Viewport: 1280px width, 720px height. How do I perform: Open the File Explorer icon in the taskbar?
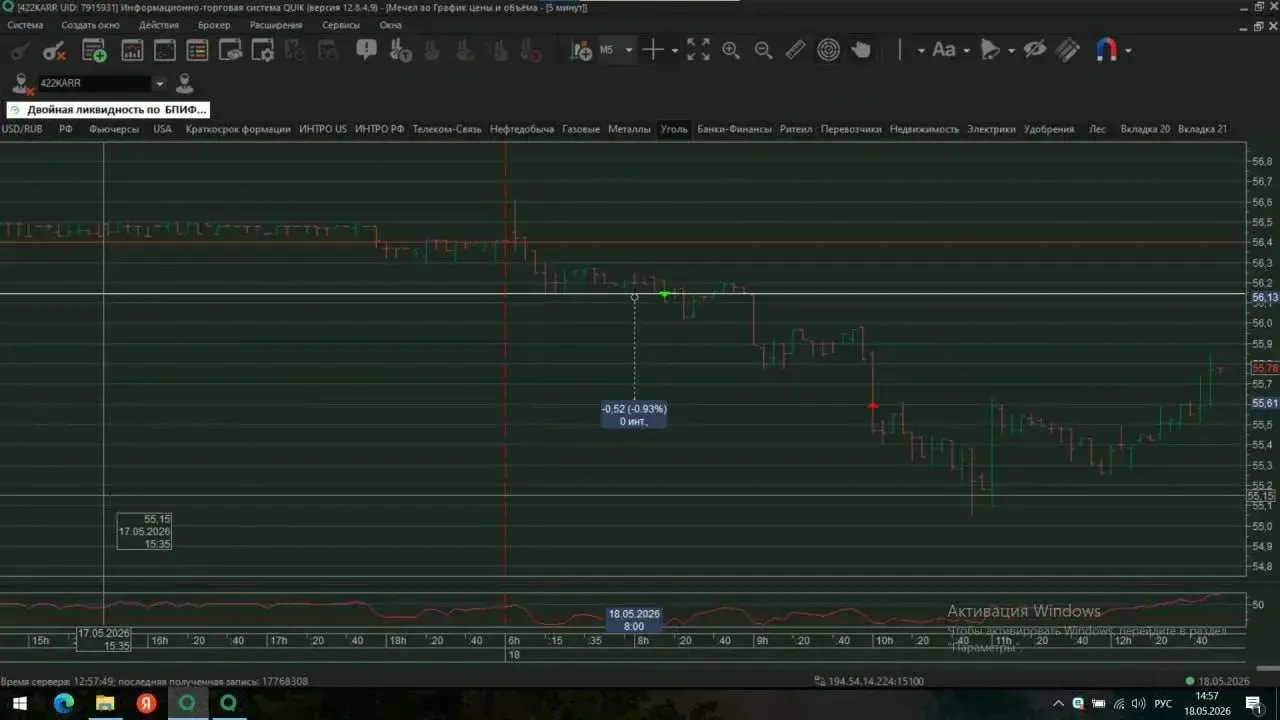(x=105, y=703)
